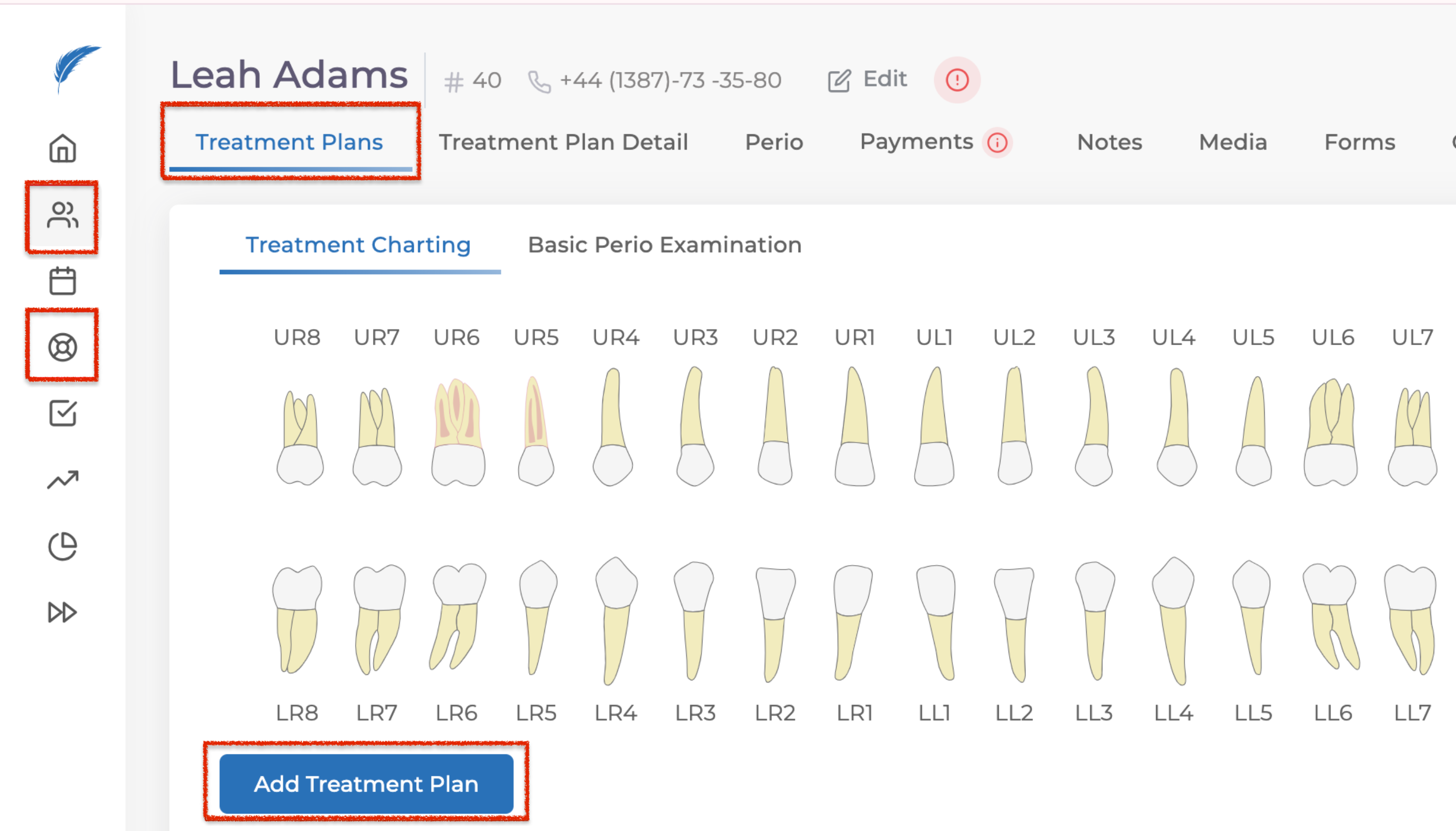Switch to Treatment Plan Detail tab

coord(563,142)
